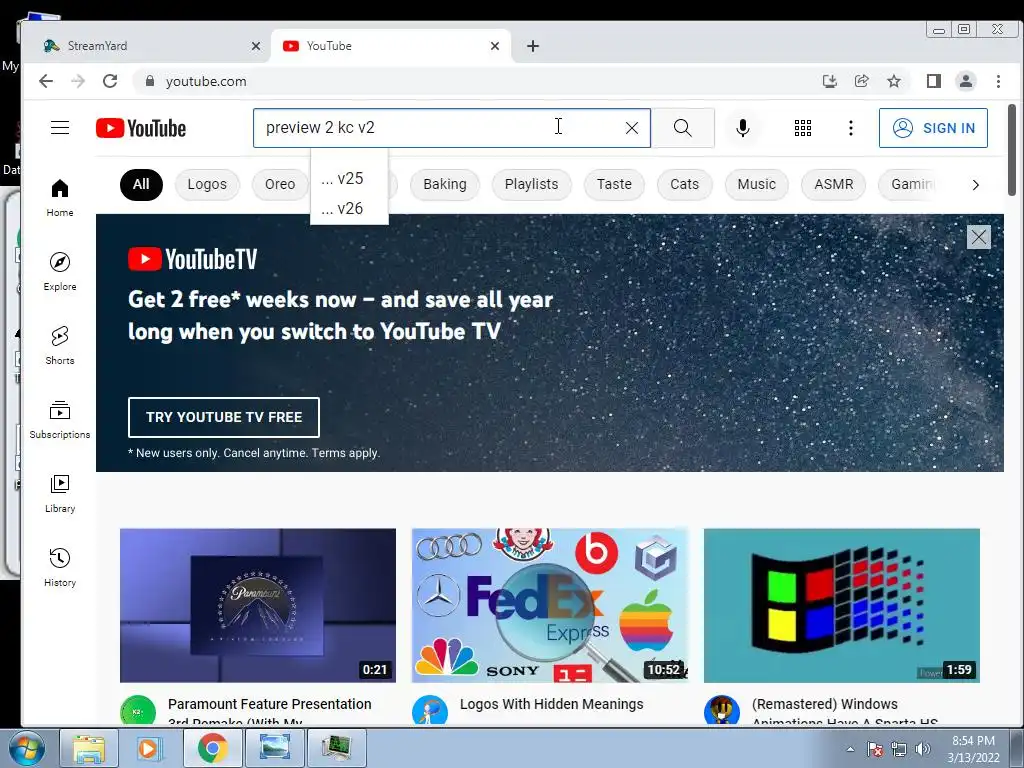Open Paramount Feature Presentation video title
This screenshot has width=1024, height=768.
[x=270, y=711]
